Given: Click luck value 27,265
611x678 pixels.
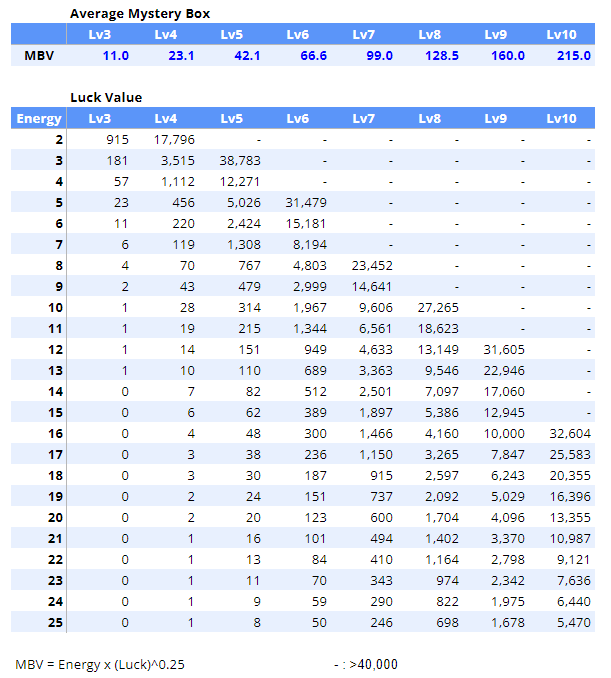Looking at the screenshot, I should [x=438, y=307].
